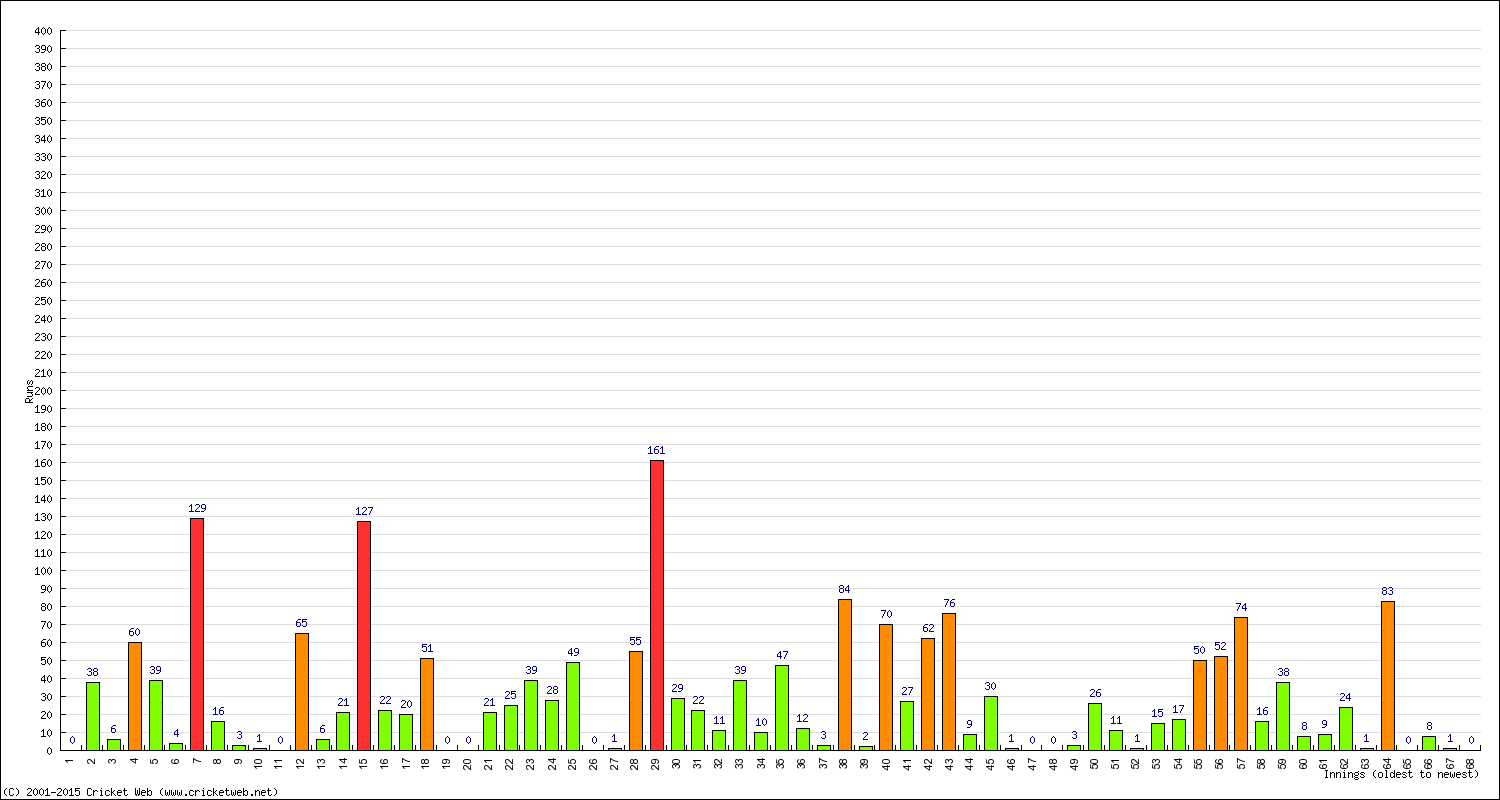Click the y-axis label '300'
This screenshot has height=800, width=1500.
click(x=42, y=211)
